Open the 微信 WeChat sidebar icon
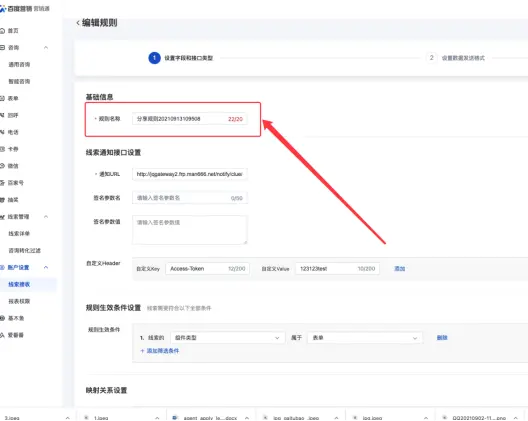Image resolution: width=528 pixels, height=421 pixels. coord(2,166)
